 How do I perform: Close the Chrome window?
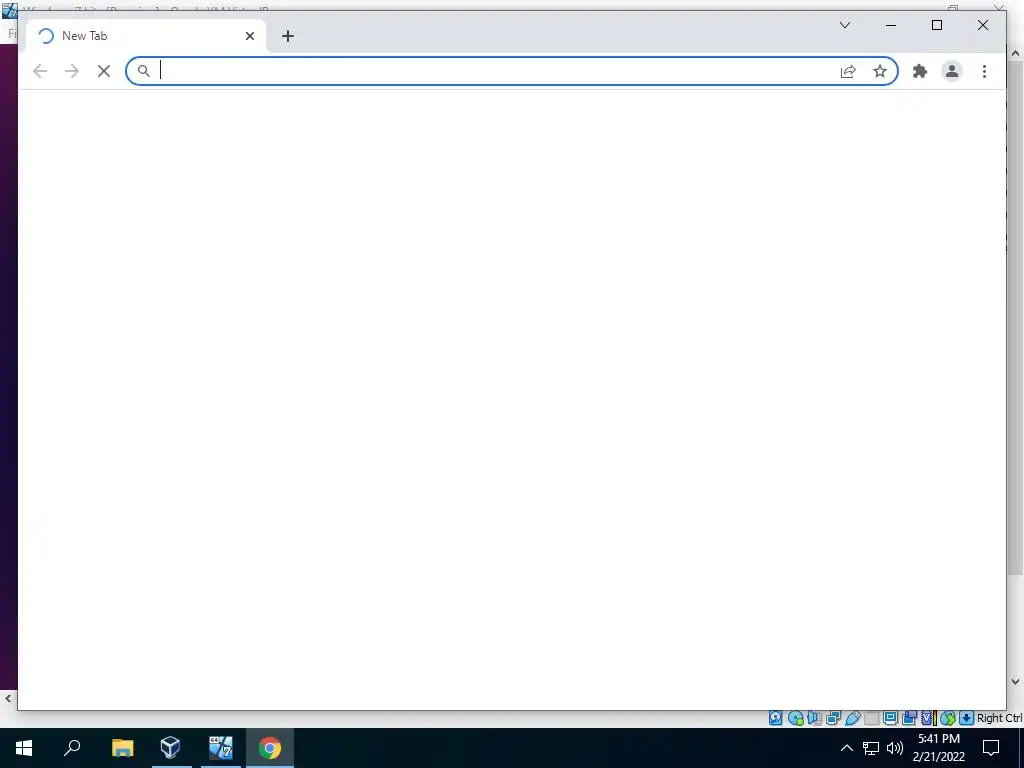coord(982,25)
